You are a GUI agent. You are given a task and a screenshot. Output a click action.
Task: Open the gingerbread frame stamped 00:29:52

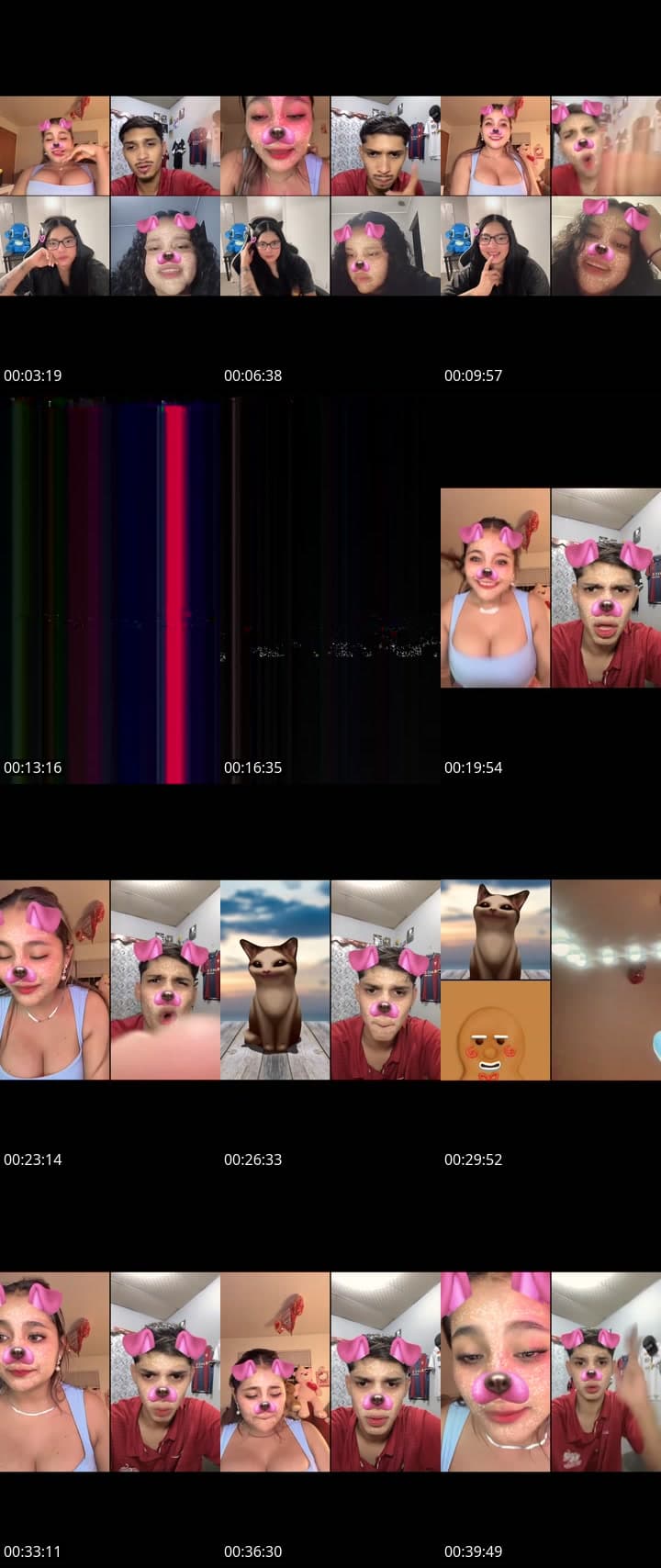(551, 980)
